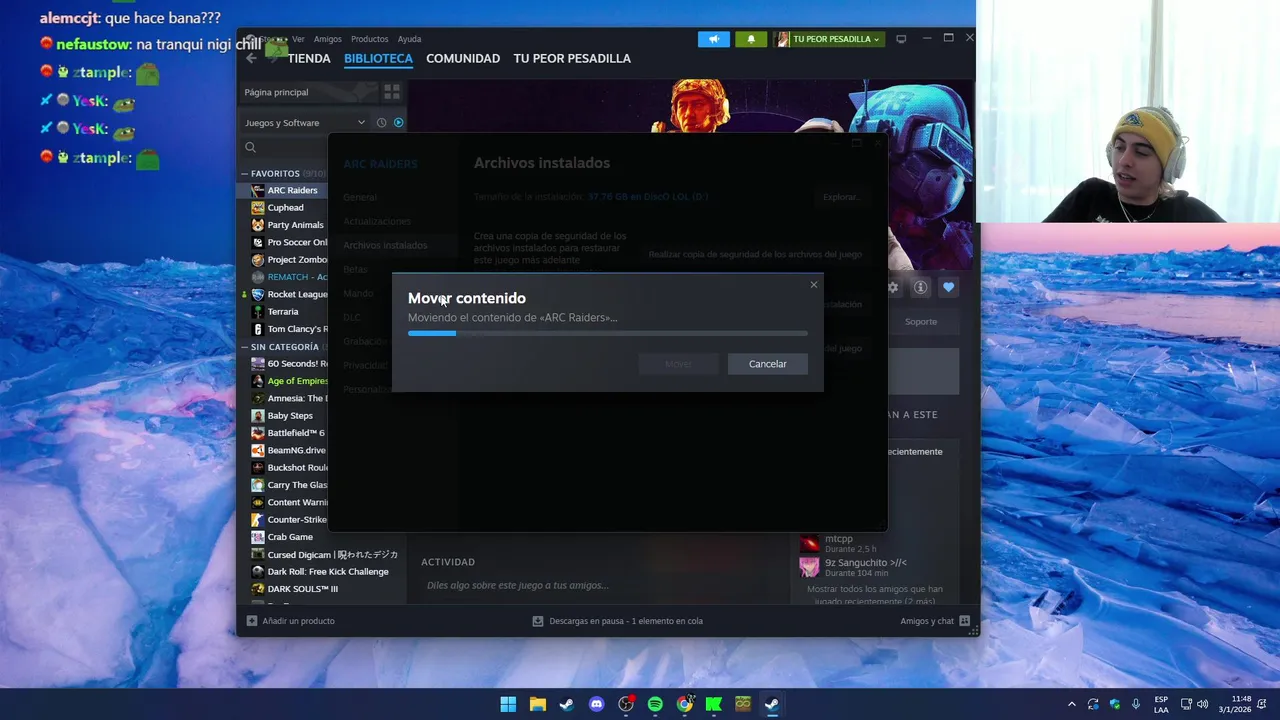Screen dimensions: 1280x720
Task: Open the TU PEOR PESADILLA account dropdown
Action: pos(828,39)
